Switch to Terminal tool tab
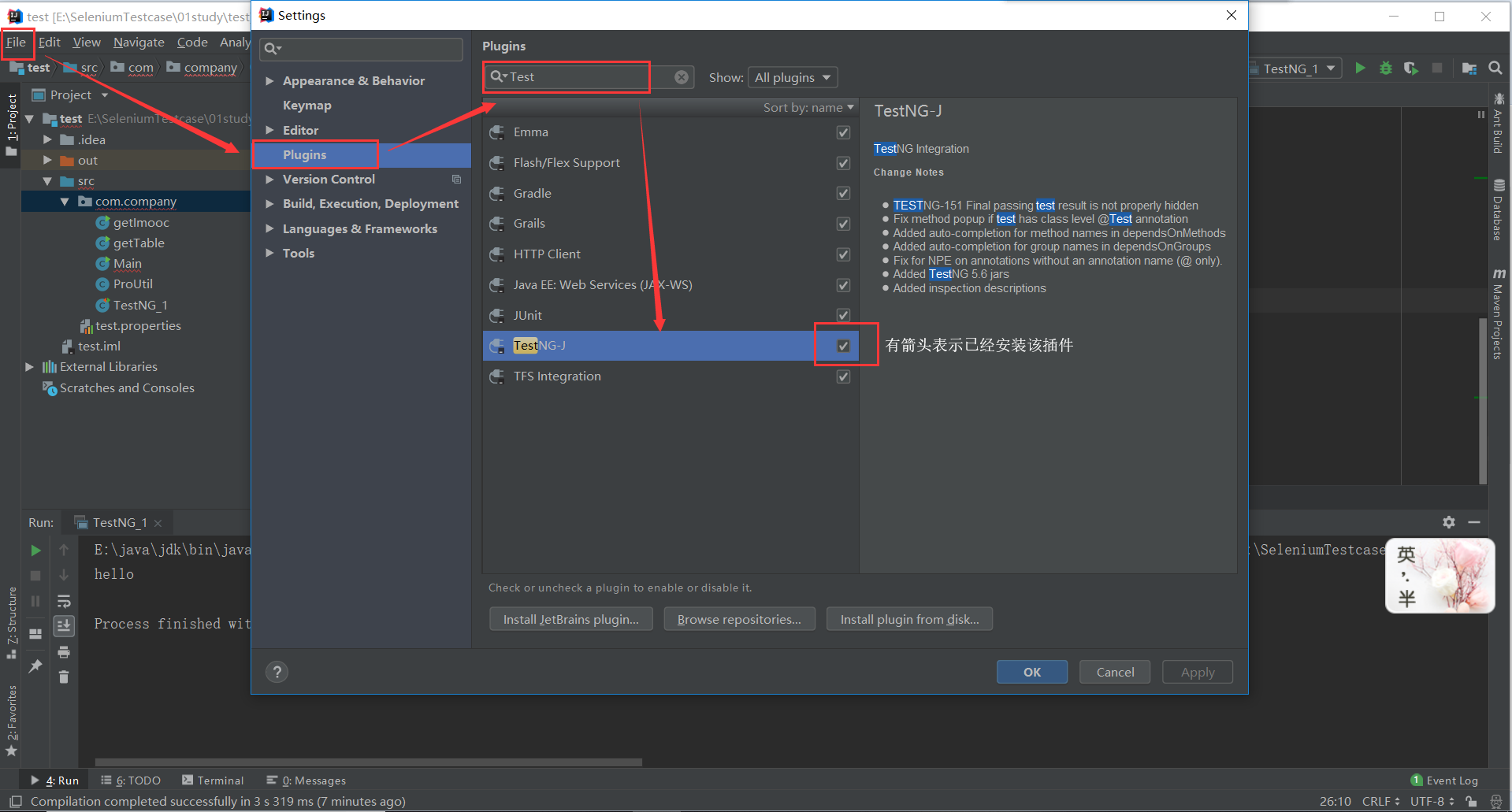The width and height of the screenshot is (1512, 812). pyautogui.click(x=213, y=780)
